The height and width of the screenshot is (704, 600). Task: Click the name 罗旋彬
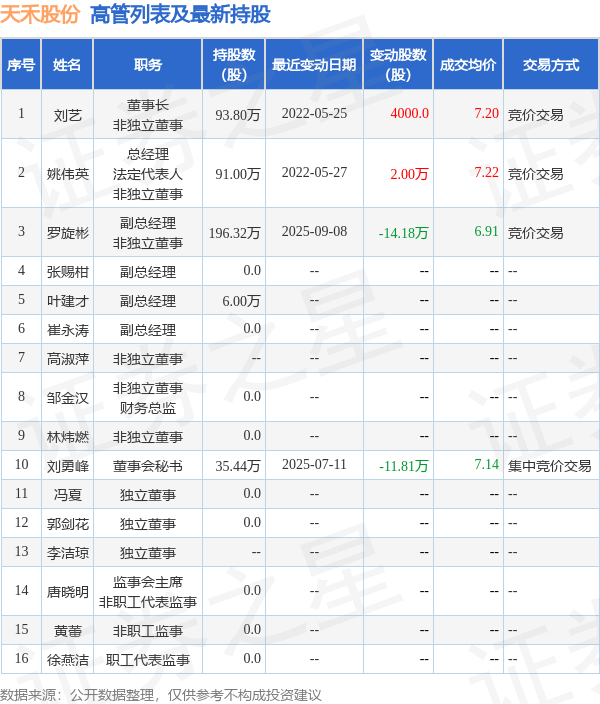coord(67,233)
